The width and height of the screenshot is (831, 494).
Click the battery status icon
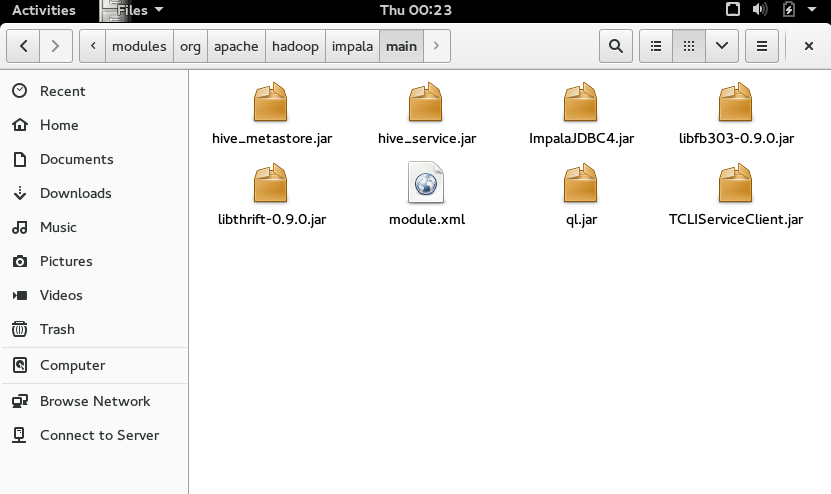[789, 10]
